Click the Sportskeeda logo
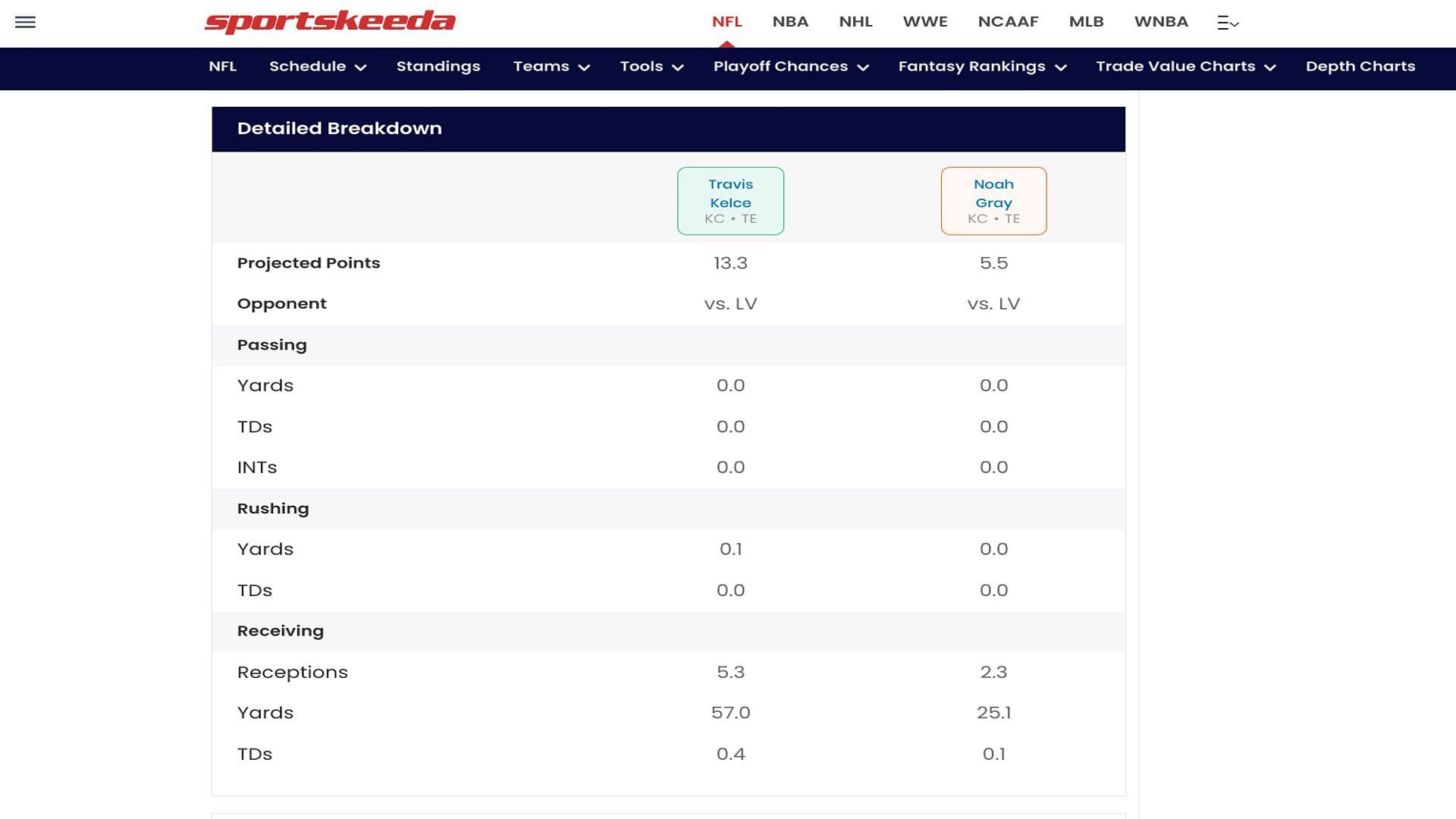 click(x=330, y=22)
